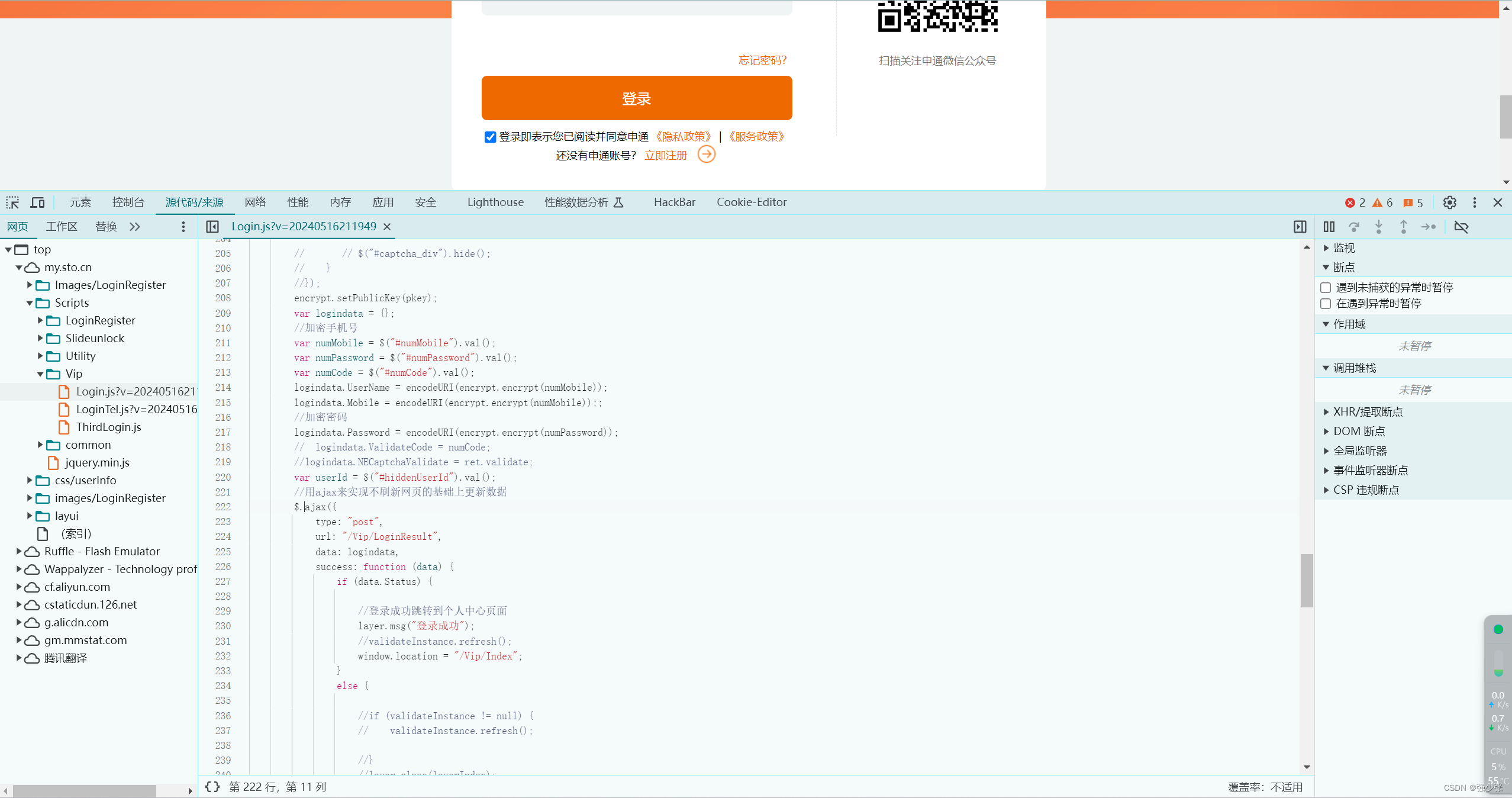
Task: Toggle device toolbar emulation icon
Action: 37,202
